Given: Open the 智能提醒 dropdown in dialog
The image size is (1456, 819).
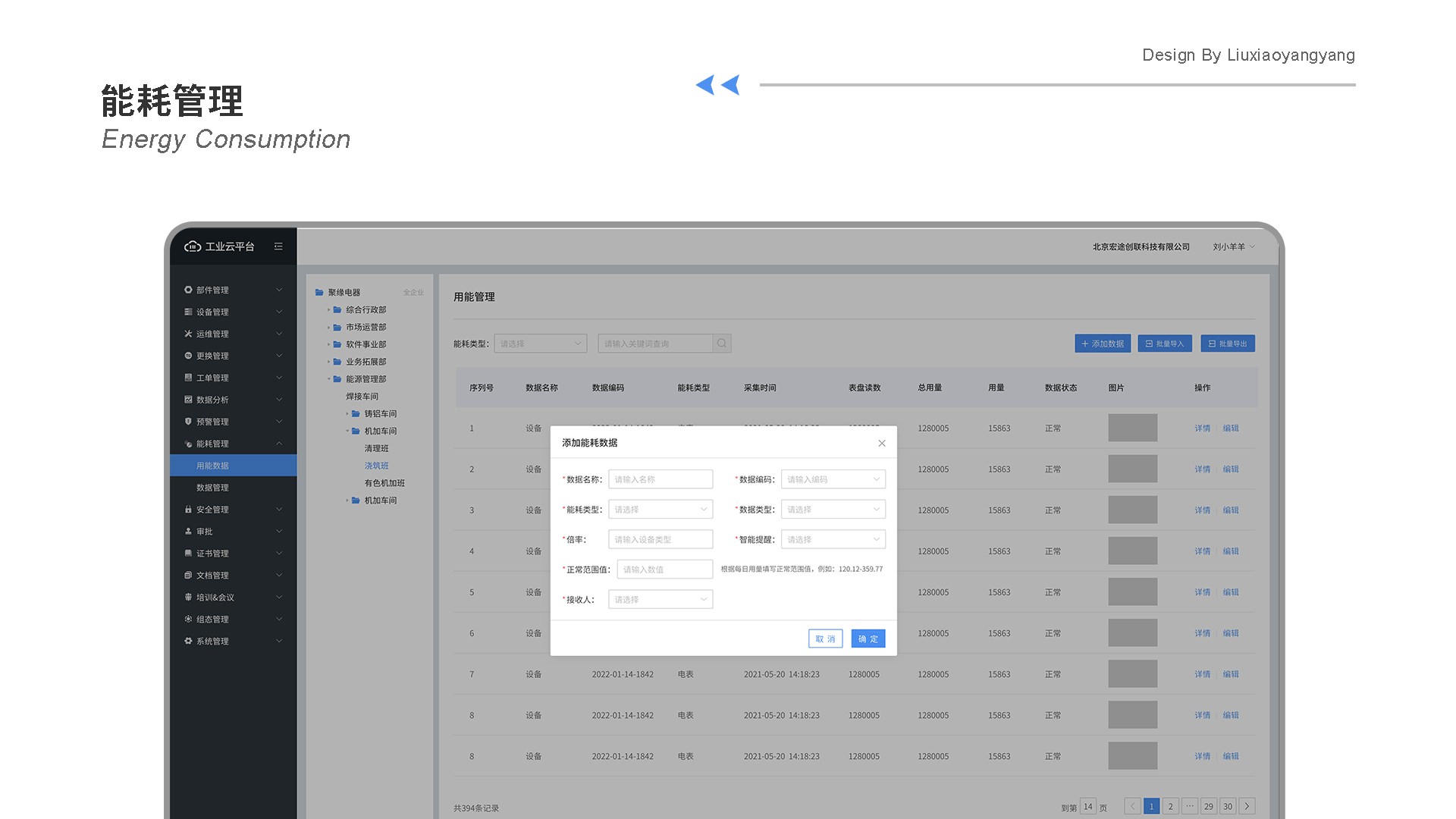Looking at the screenshot, I should point(833,539).
